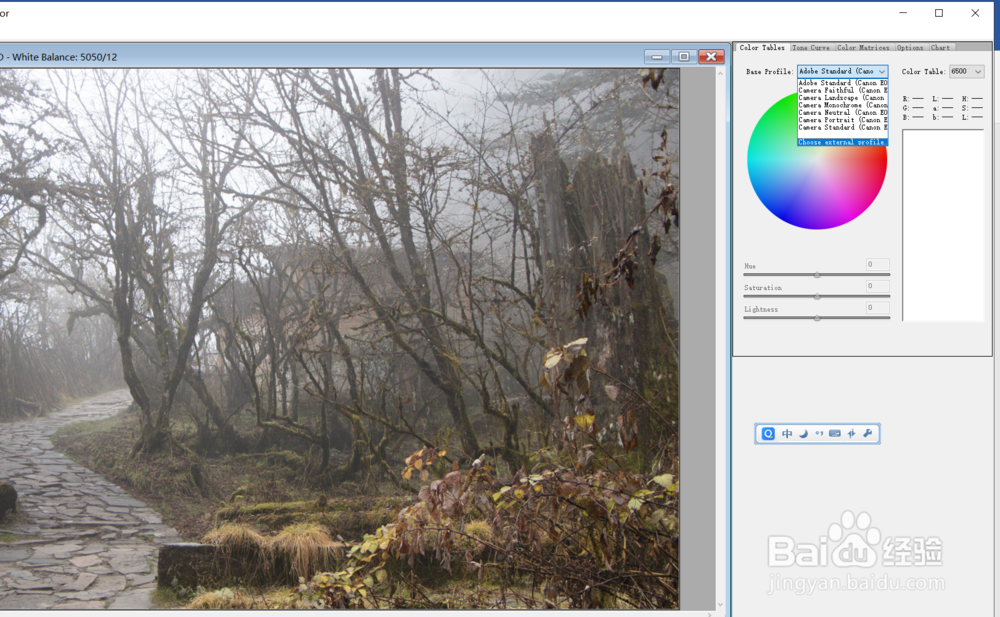Click the Hue slider handle
The height and width of the screenshot is (617, 1000).
coord(817,275)
